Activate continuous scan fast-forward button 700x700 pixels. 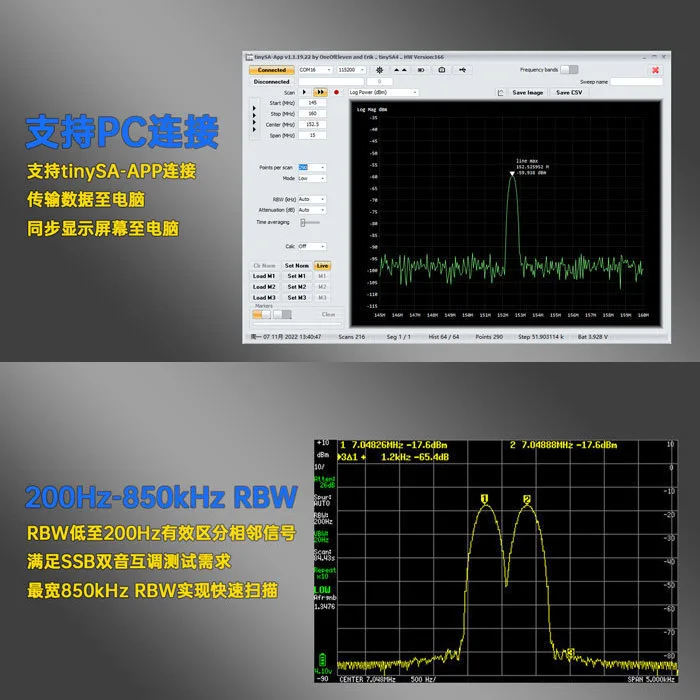320,92
